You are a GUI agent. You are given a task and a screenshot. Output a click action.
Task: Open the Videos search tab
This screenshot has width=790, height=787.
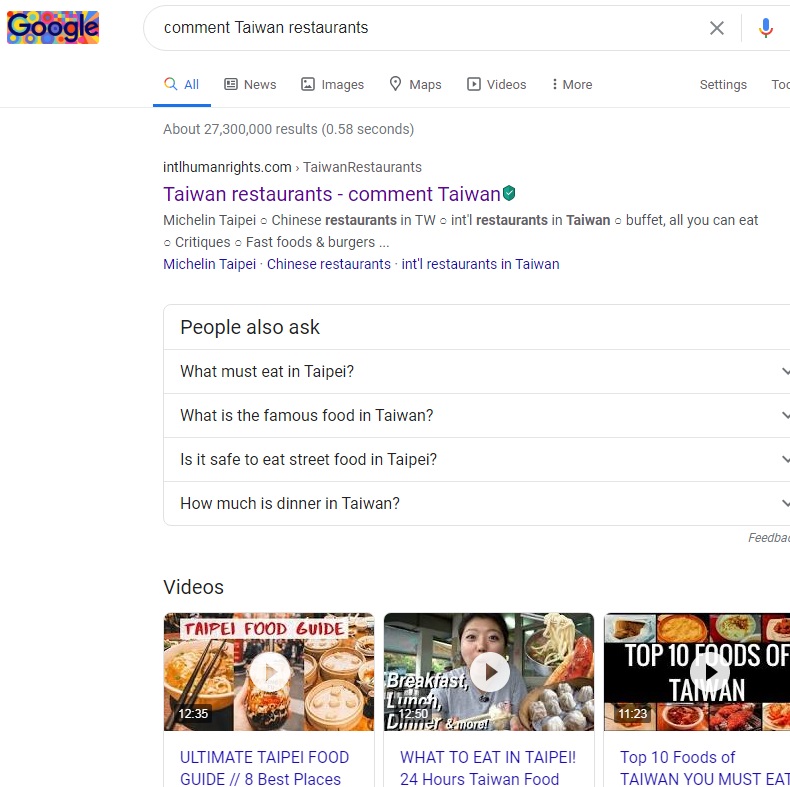pos(496,85)
